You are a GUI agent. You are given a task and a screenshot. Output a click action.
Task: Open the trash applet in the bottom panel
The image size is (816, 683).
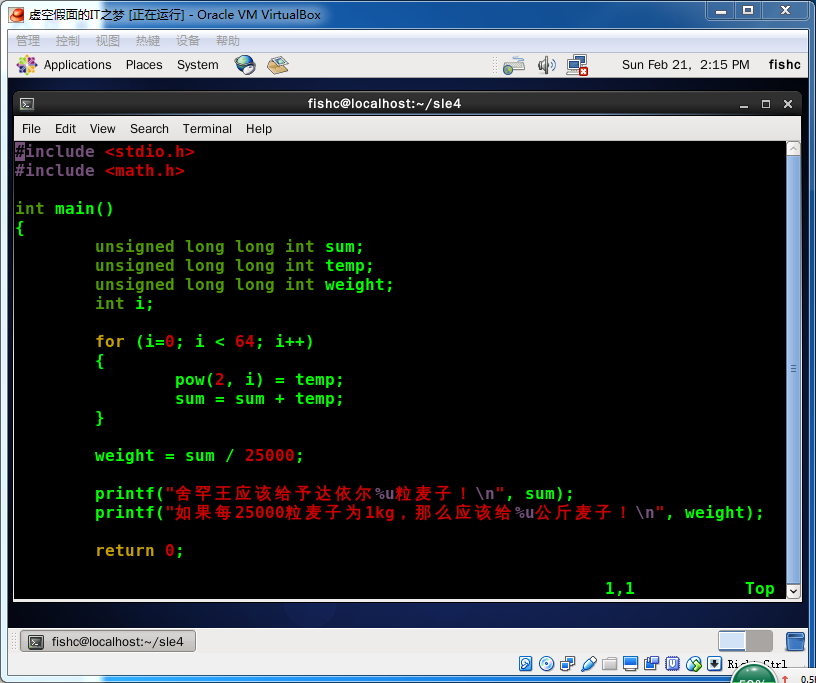pyautogui.click(x=795, y=641)
